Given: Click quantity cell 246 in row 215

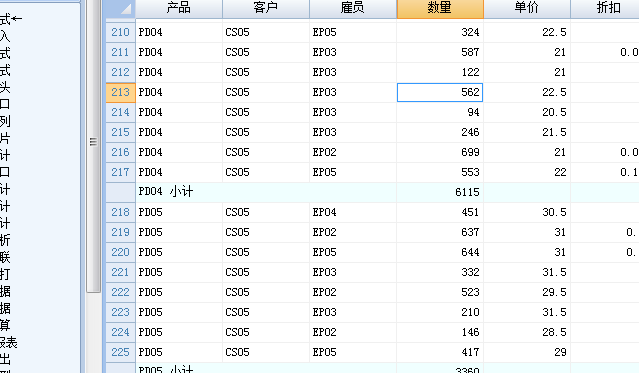Looking at the screenshot, I should pyautogui.click(x=440, y=132).
